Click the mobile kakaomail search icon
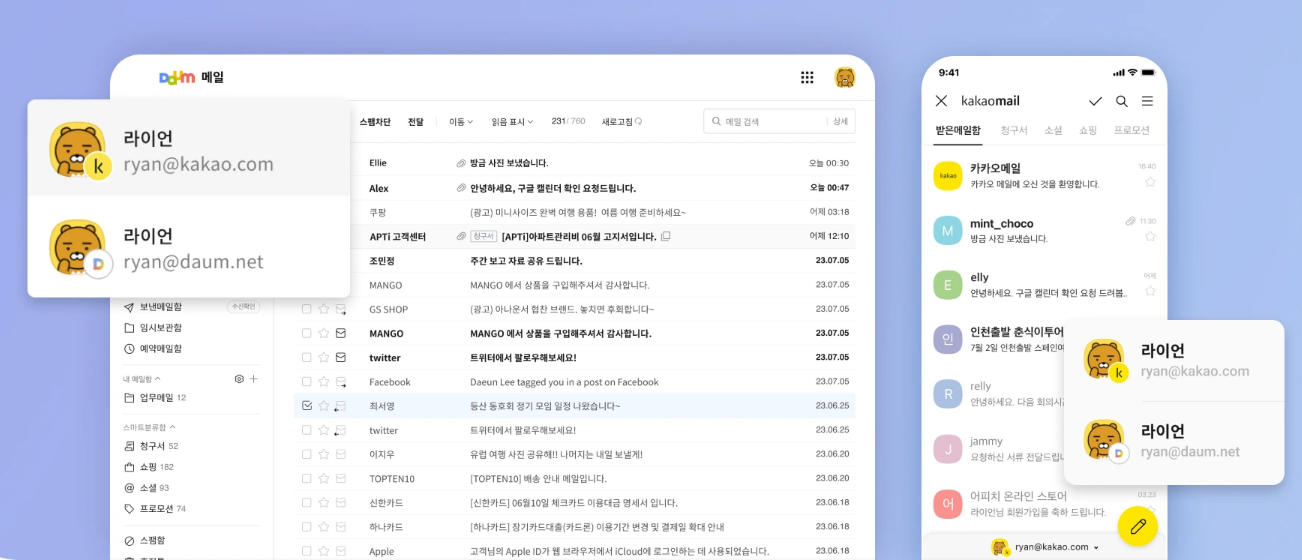 pyautogui.click(x=1122, y=101)
